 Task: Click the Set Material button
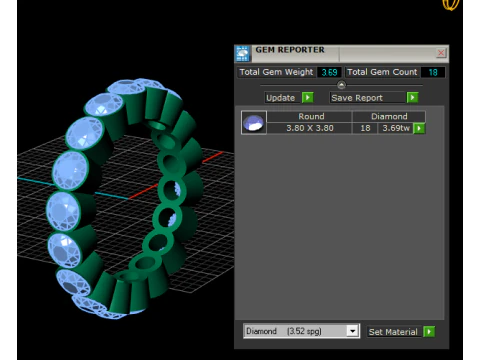(393, 332)
